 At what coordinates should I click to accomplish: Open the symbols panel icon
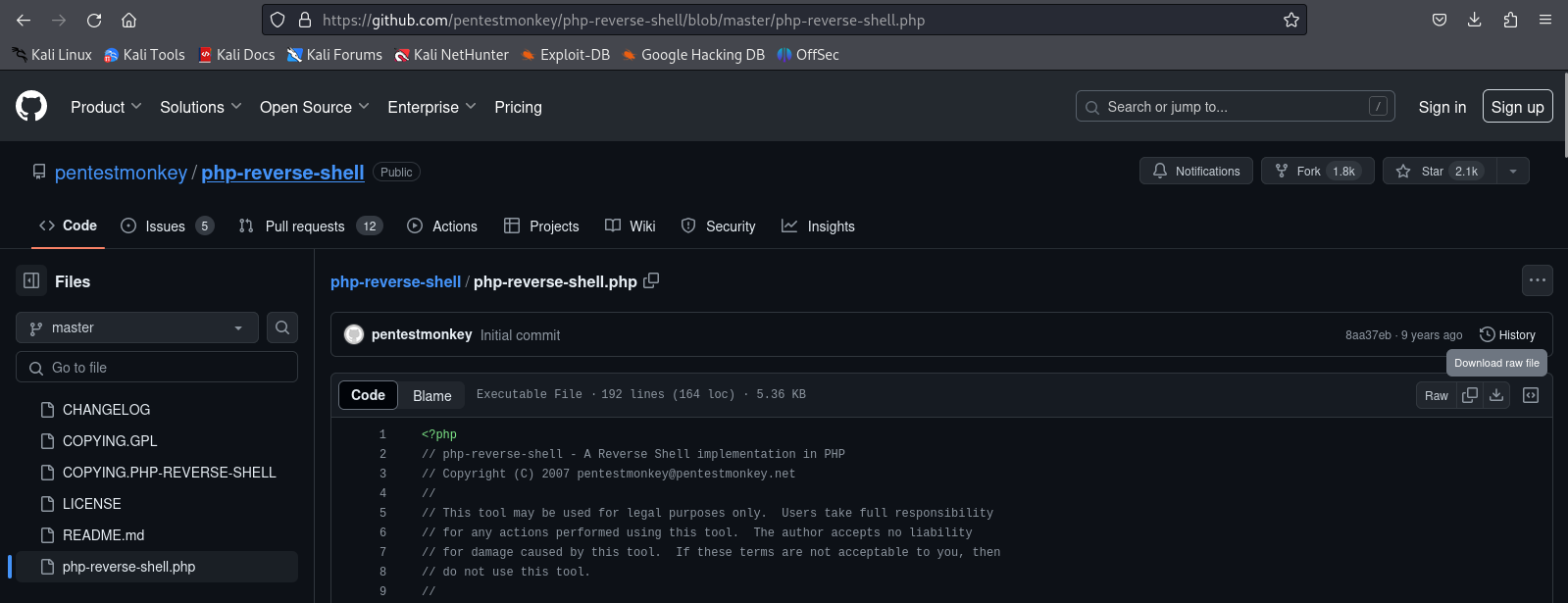click(x=1531, y=395)
